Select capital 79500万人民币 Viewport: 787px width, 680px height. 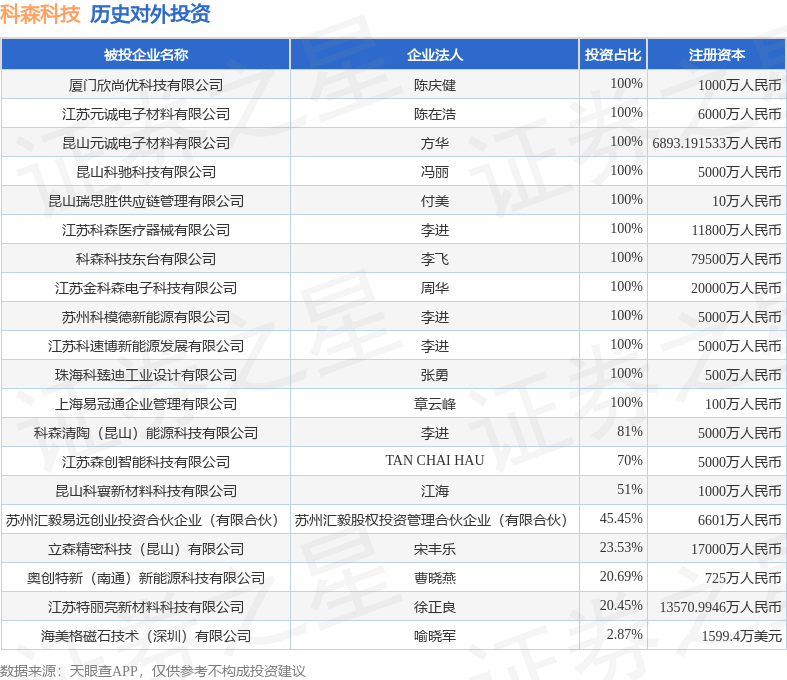click(736, 259)
